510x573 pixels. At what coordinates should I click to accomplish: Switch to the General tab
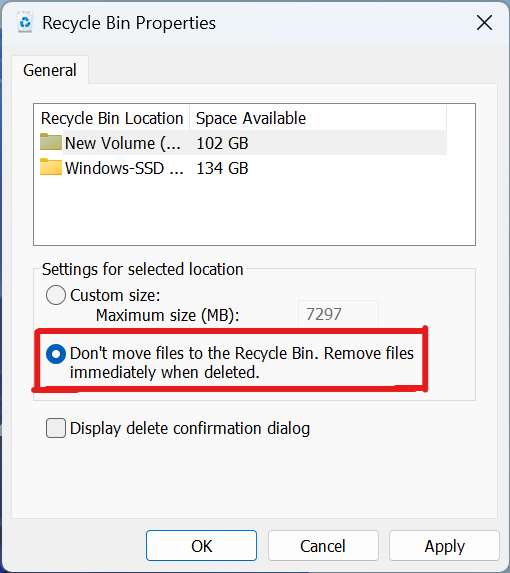(50, 70)
